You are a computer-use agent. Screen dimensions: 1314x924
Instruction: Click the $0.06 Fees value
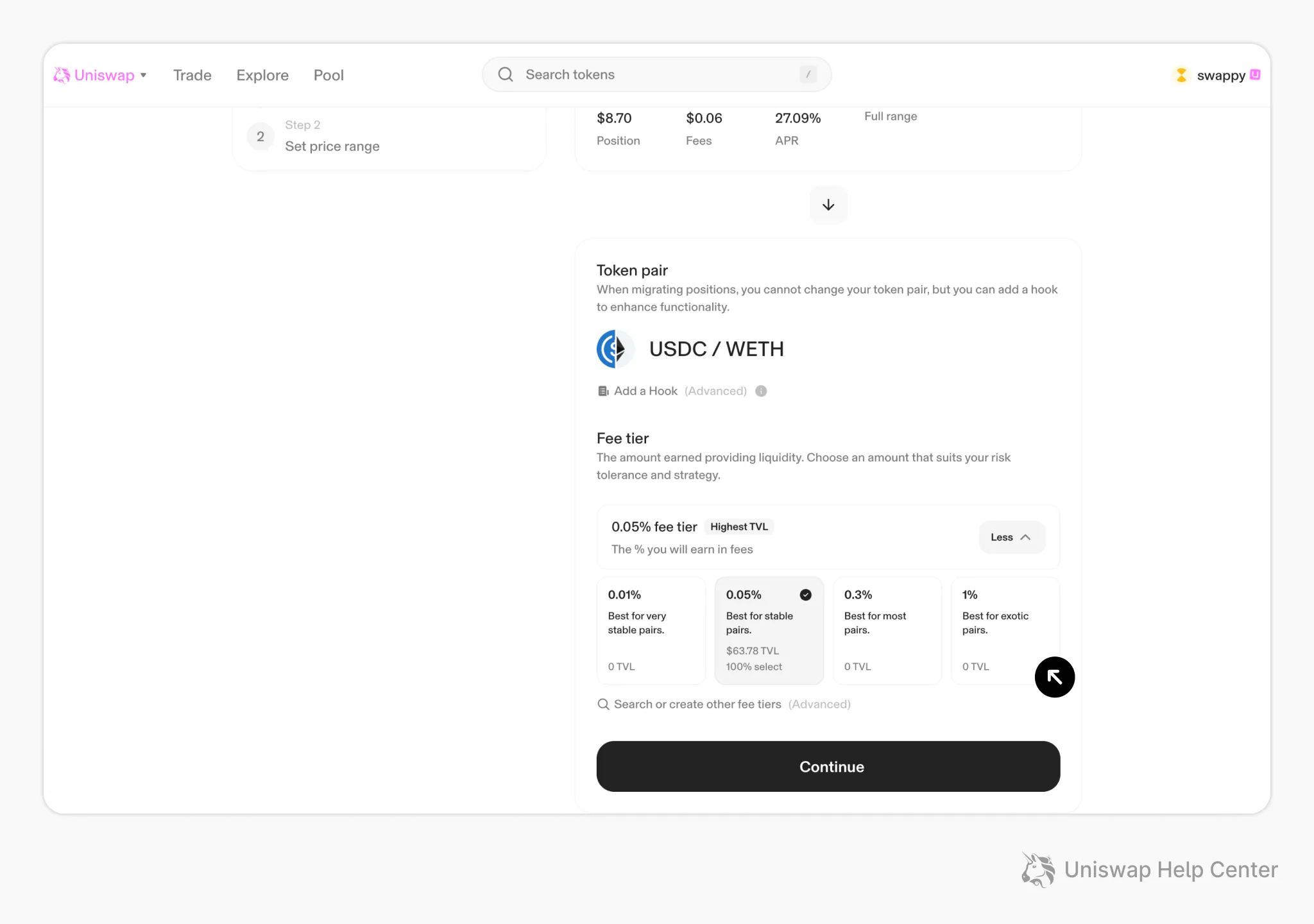coord(704,118)
